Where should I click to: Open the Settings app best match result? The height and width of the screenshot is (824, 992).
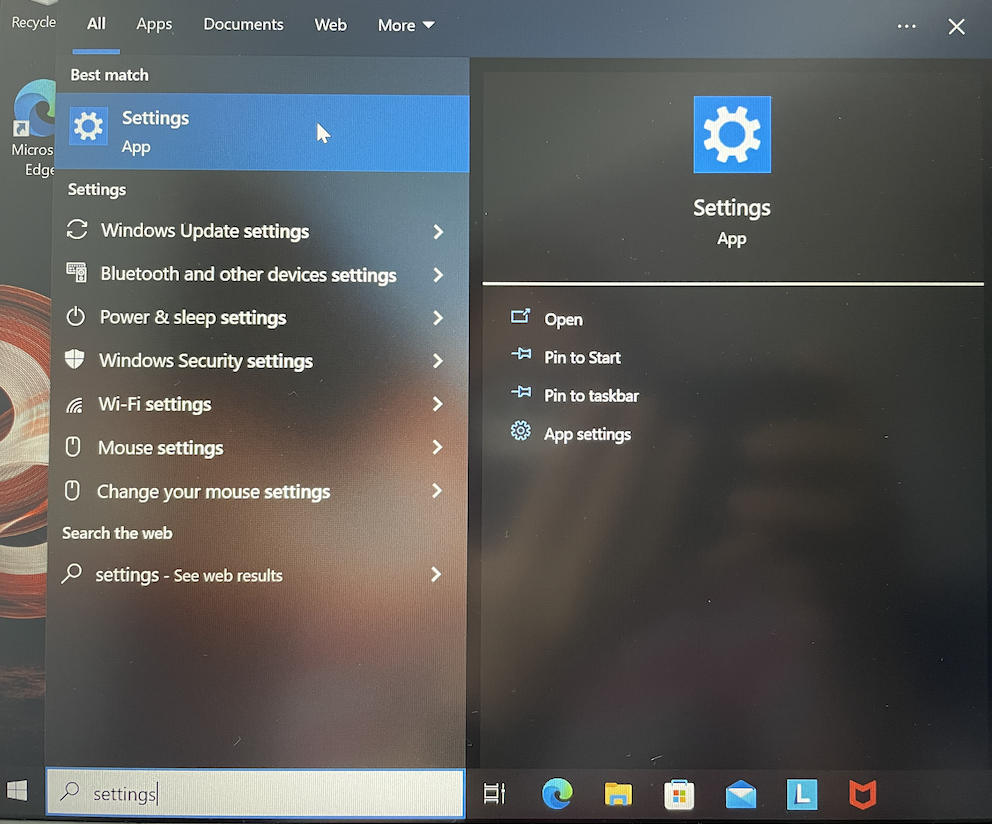(x=263, y=132)
